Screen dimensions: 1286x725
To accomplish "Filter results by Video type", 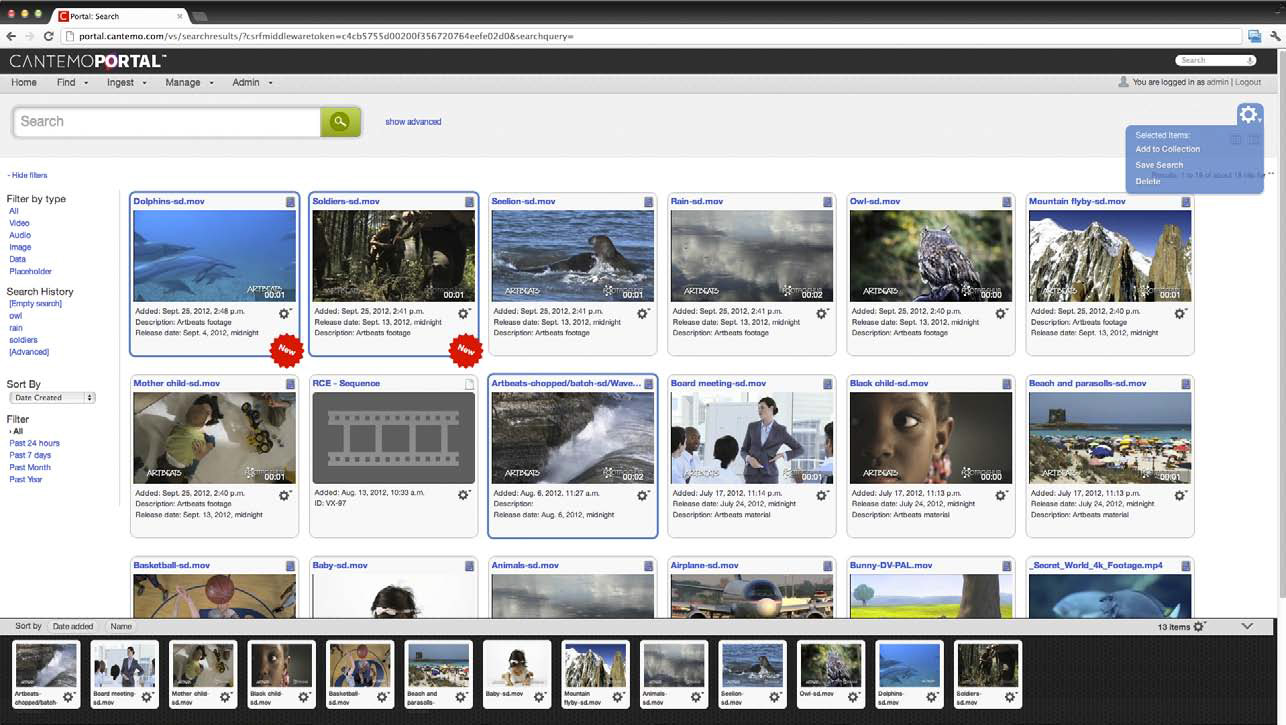I will coord(20,223).
